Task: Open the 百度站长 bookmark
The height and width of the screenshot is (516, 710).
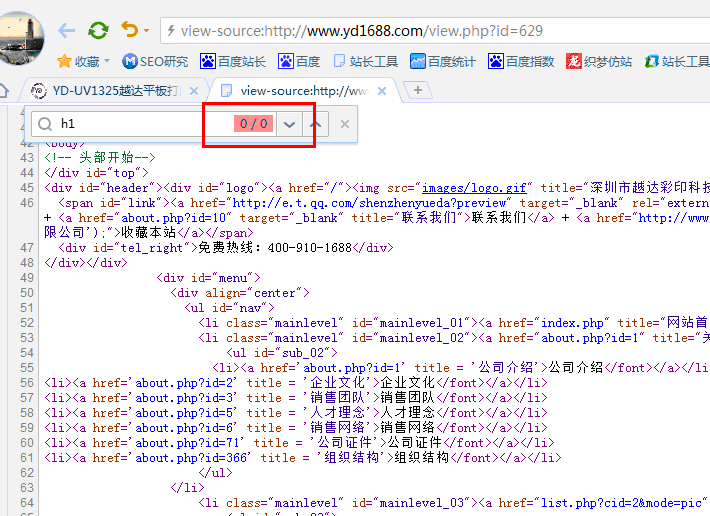Action: tap(233, 61)
